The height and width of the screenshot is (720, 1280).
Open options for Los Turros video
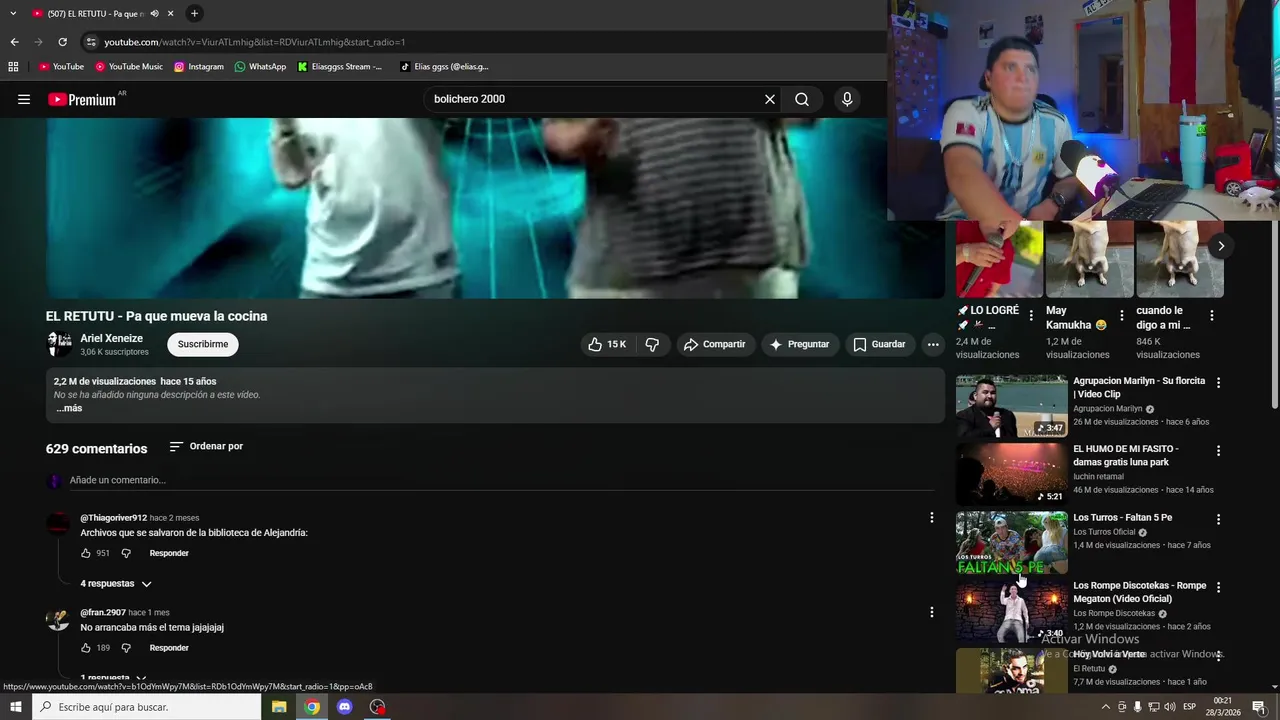(1218, 519)
